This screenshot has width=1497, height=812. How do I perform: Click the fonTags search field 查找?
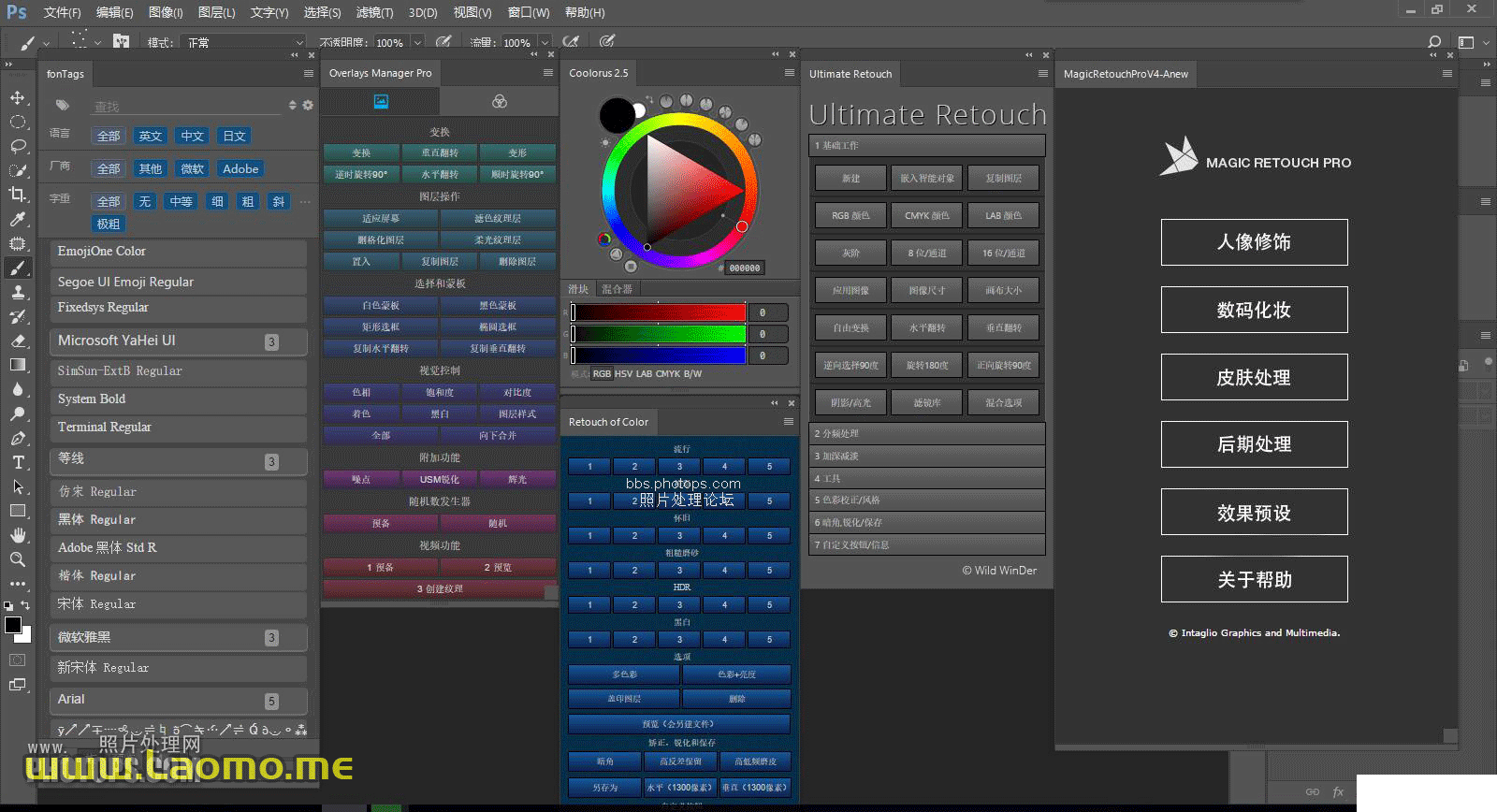point(187,106)
